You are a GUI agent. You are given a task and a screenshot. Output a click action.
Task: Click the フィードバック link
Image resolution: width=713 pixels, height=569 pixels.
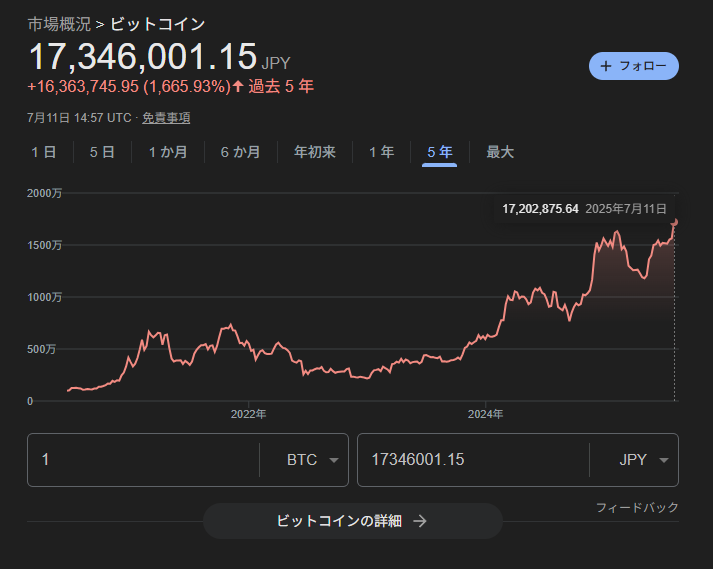tap(637, 508)
